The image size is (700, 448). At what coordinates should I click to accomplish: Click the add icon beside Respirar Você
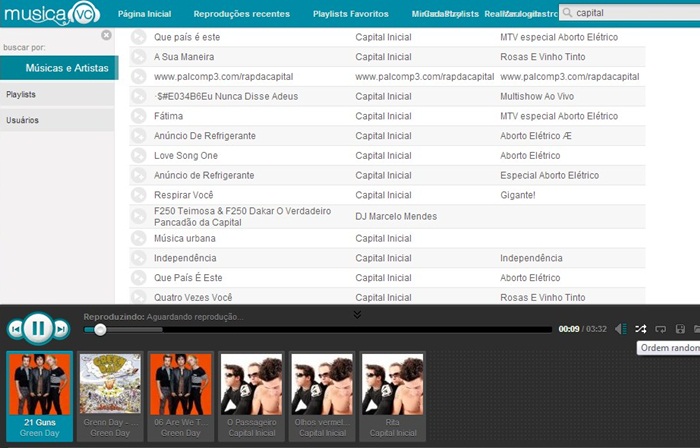point(138,195)
